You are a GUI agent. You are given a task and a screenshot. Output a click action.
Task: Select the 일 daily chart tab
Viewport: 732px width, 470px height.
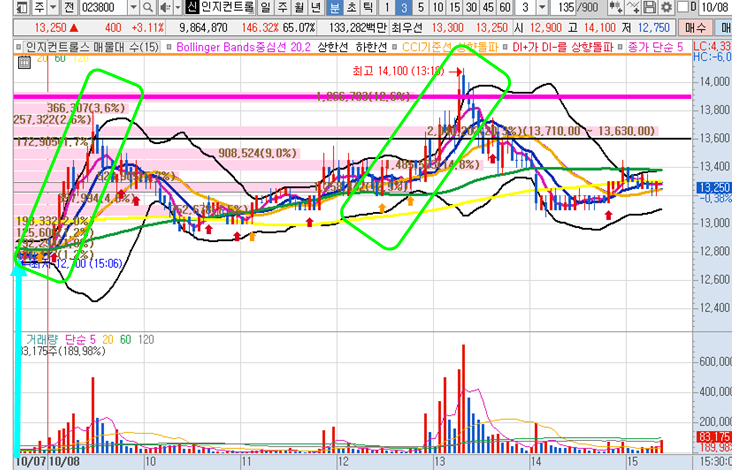coord(266,7)
